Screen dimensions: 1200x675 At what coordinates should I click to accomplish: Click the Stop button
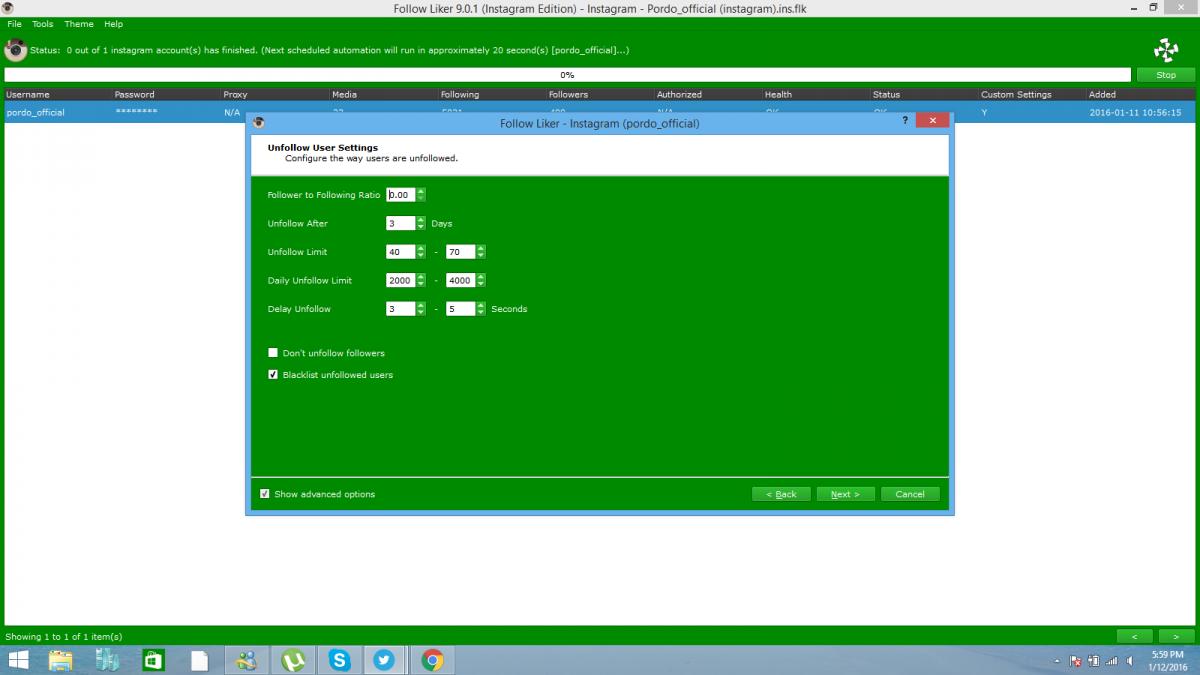(1166, 75)
